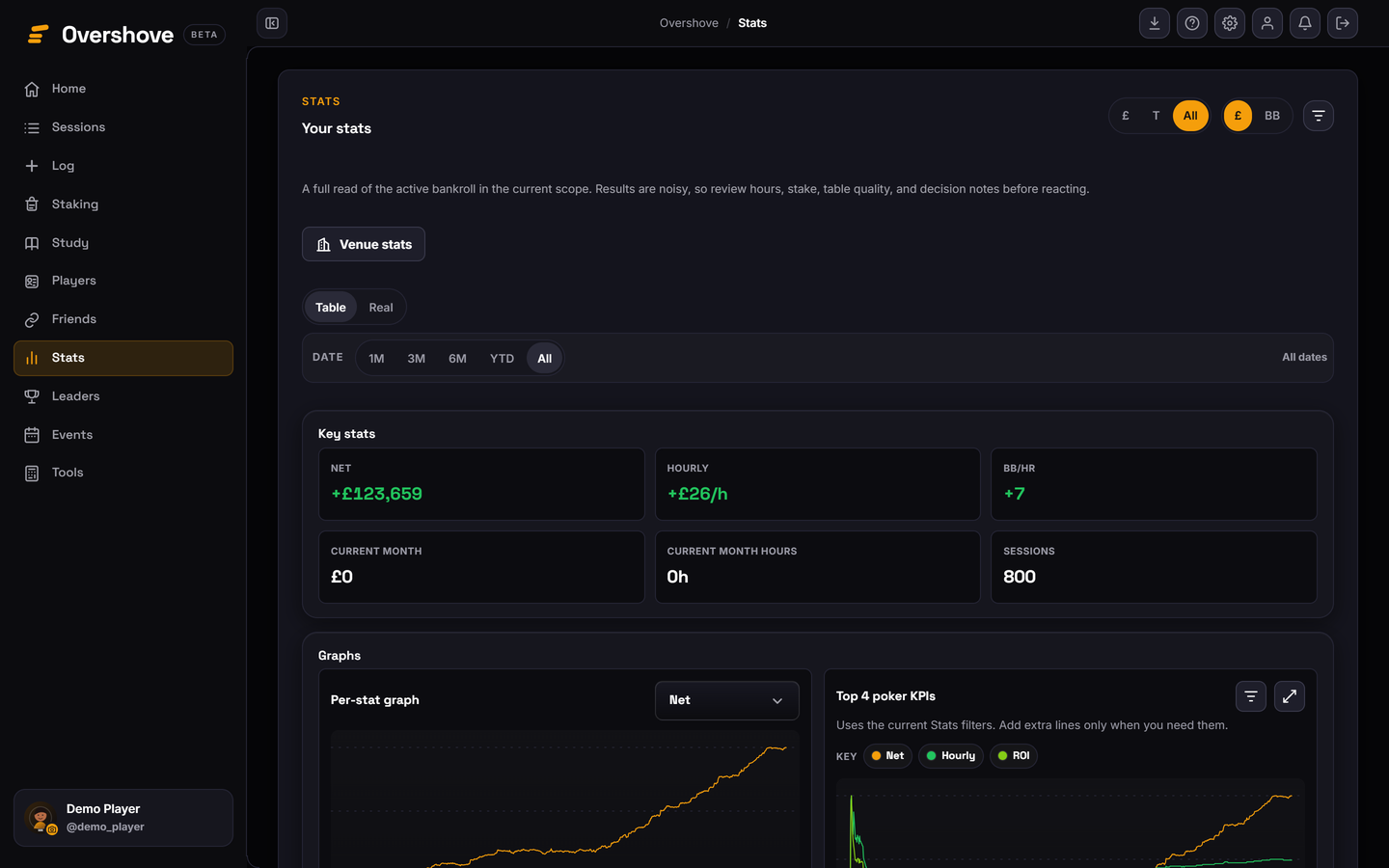
Task: Toggle the Hourly key line
Action: click(951, 756)
